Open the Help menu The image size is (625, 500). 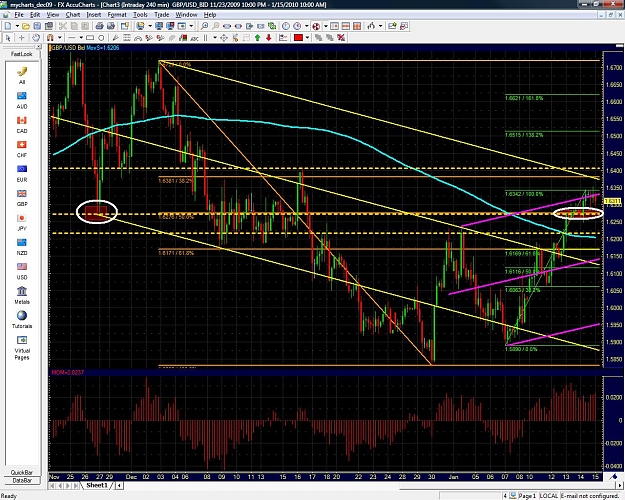(210, 15)
